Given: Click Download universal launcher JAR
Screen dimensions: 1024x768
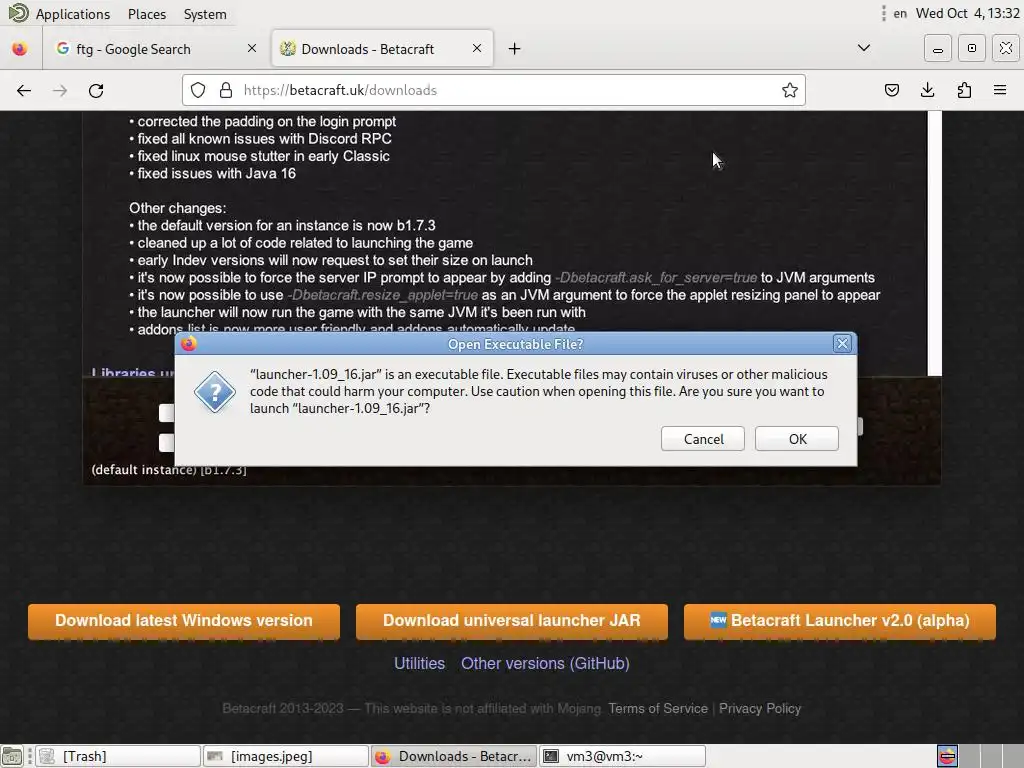Looking at the screenshot, I should point(511,620).
